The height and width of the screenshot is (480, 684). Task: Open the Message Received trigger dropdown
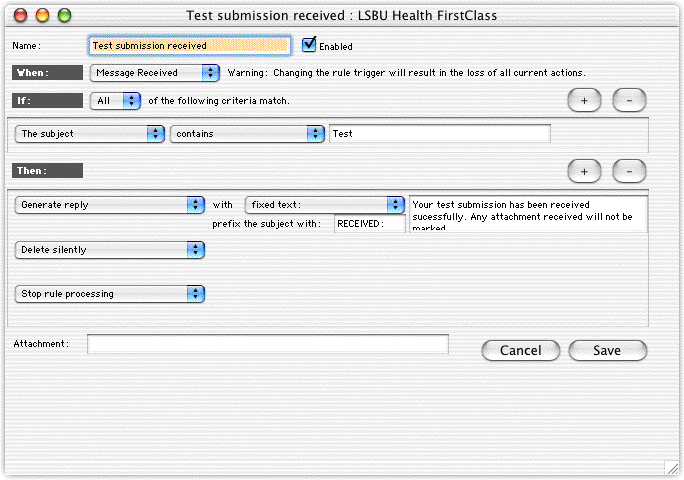click(155, 73)
